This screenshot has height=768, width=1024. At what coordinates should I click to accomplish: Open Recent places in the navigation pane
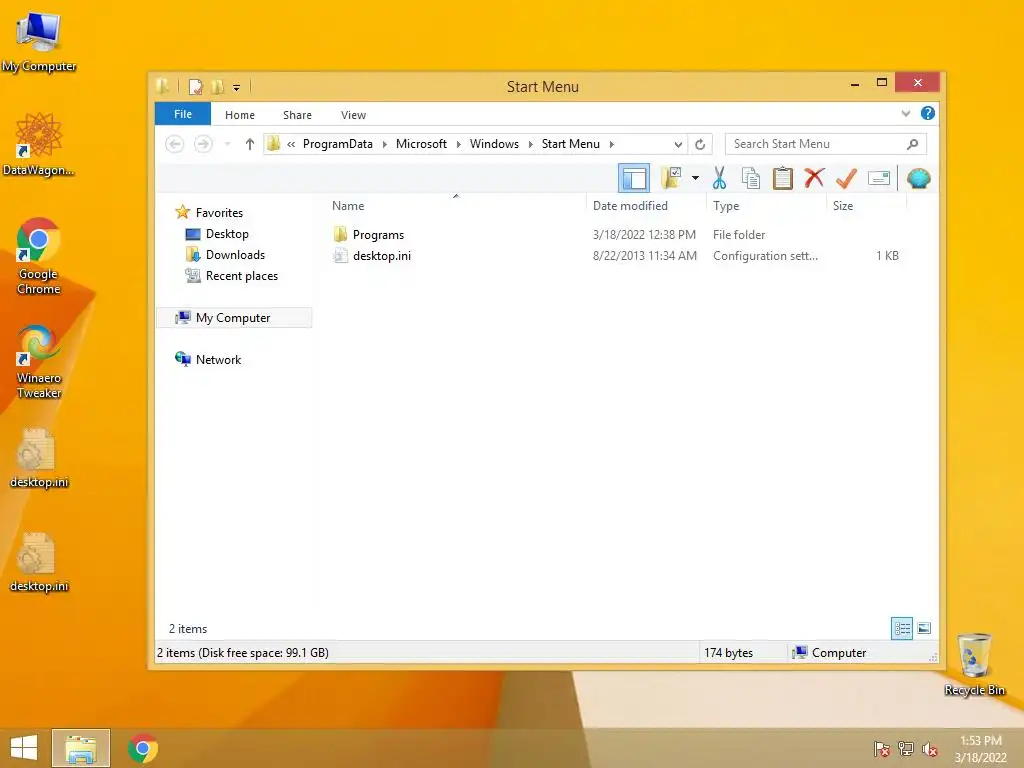[242, 276]
